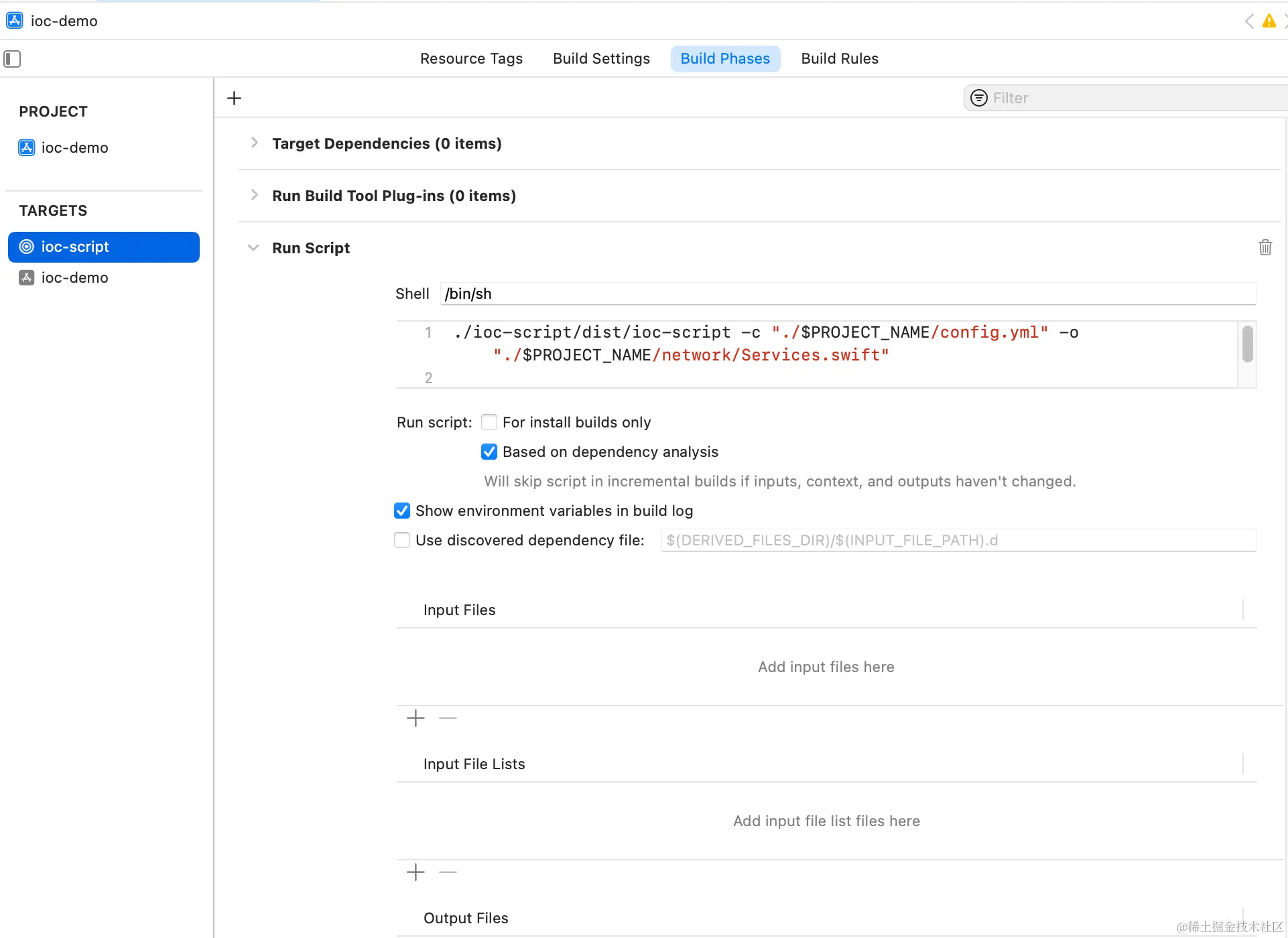
Task: Switch to the Build Settings tab
Action: pos(601,59)
